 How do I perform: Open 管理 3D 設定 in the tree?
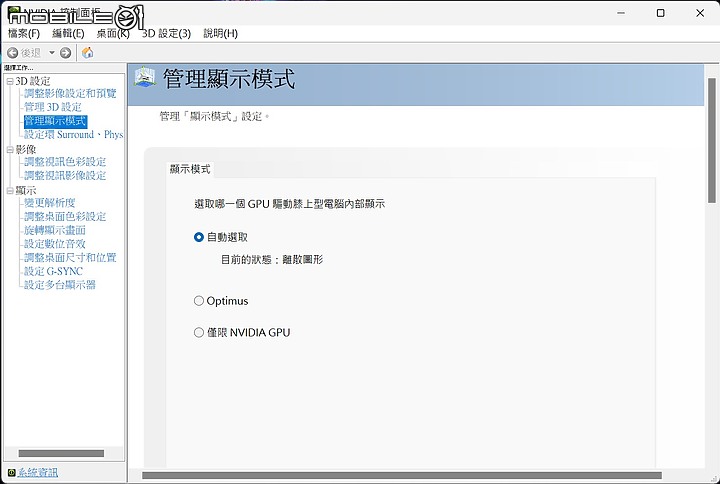[x=53, y=107]
